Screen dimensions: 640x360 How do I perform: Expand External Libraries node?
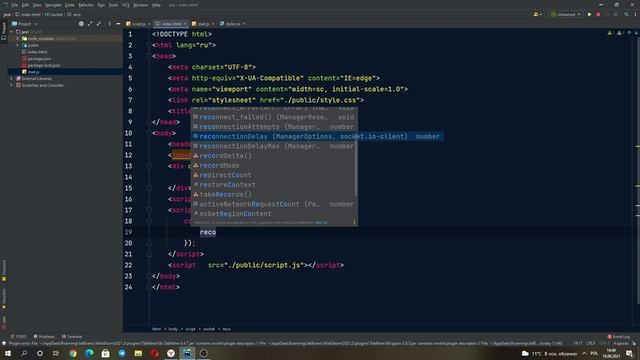click(x=11, y=78)
